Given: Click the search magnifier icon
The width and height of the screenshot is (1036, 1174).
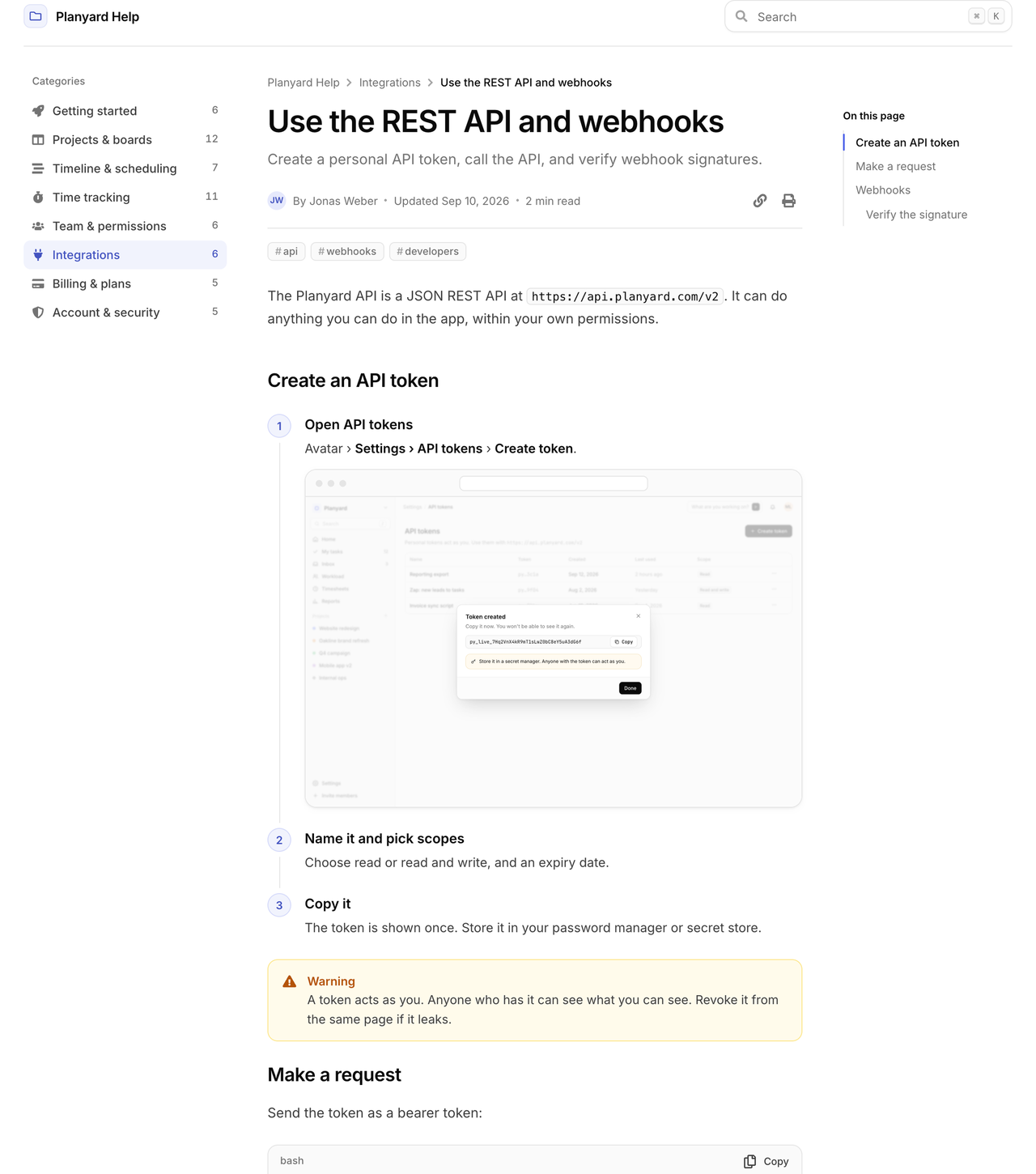Looking at the screenshot, I should [x=741, y=16].
